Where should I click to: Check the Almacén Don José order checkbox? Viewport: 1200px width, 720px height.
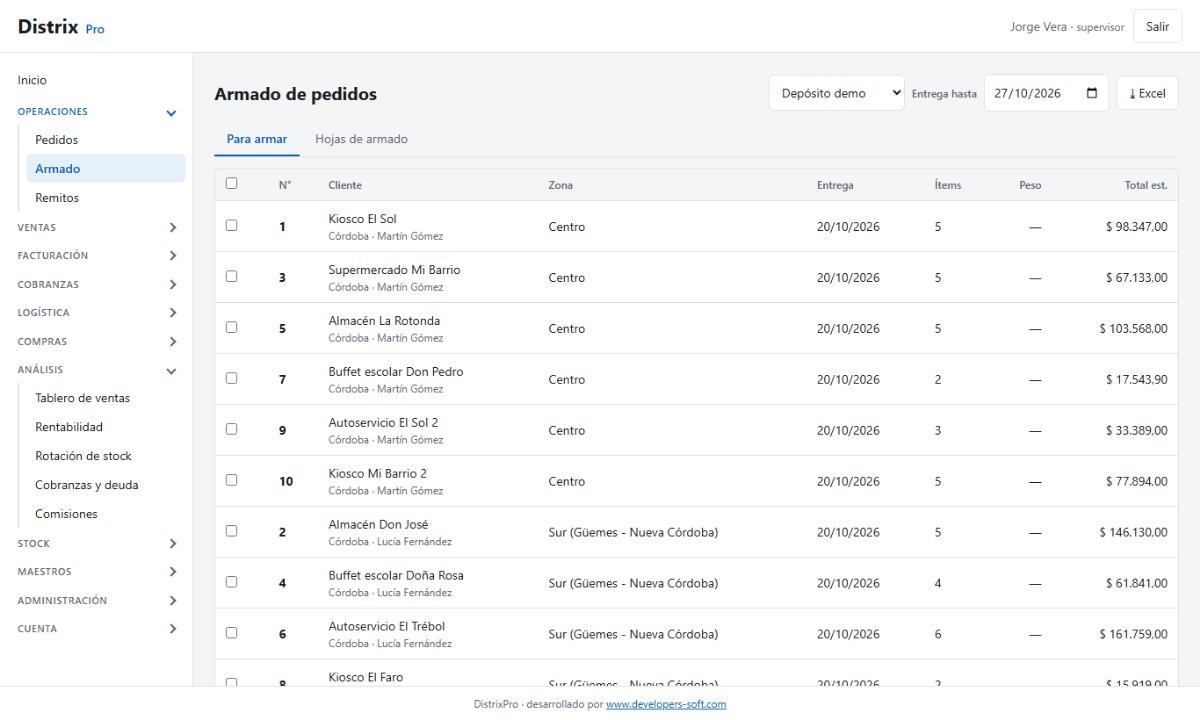point(232,531)
